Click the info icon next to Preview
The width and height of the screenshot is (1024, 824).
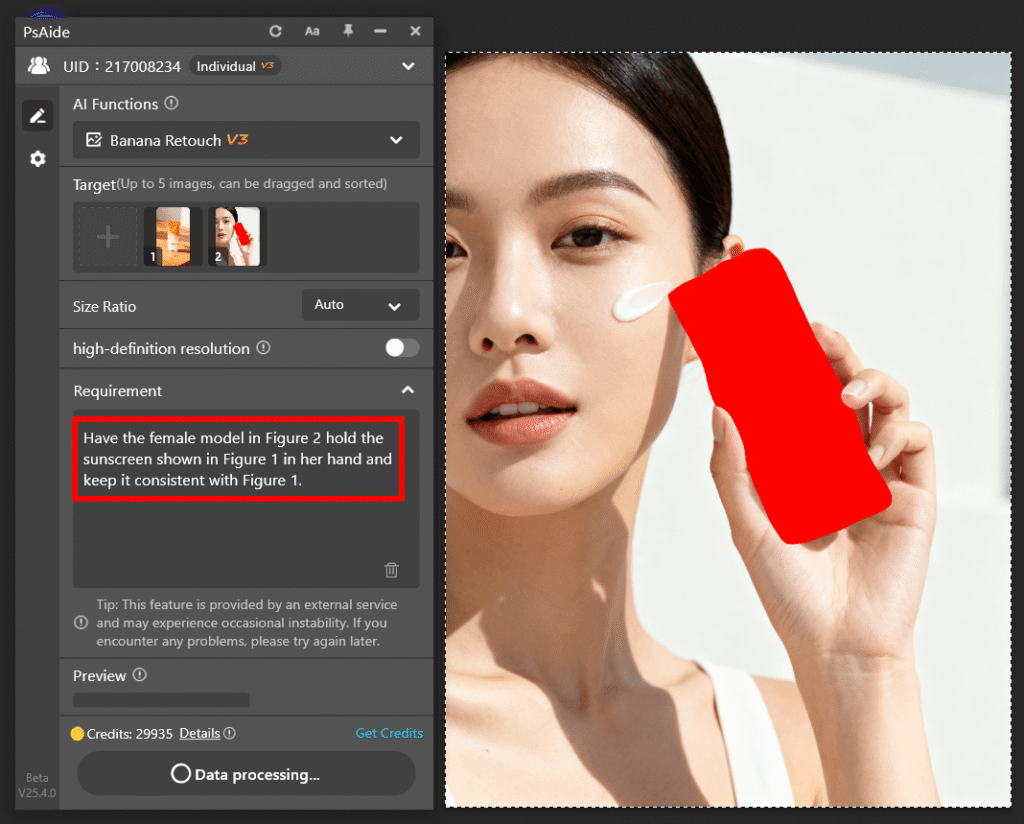[140, 675]
